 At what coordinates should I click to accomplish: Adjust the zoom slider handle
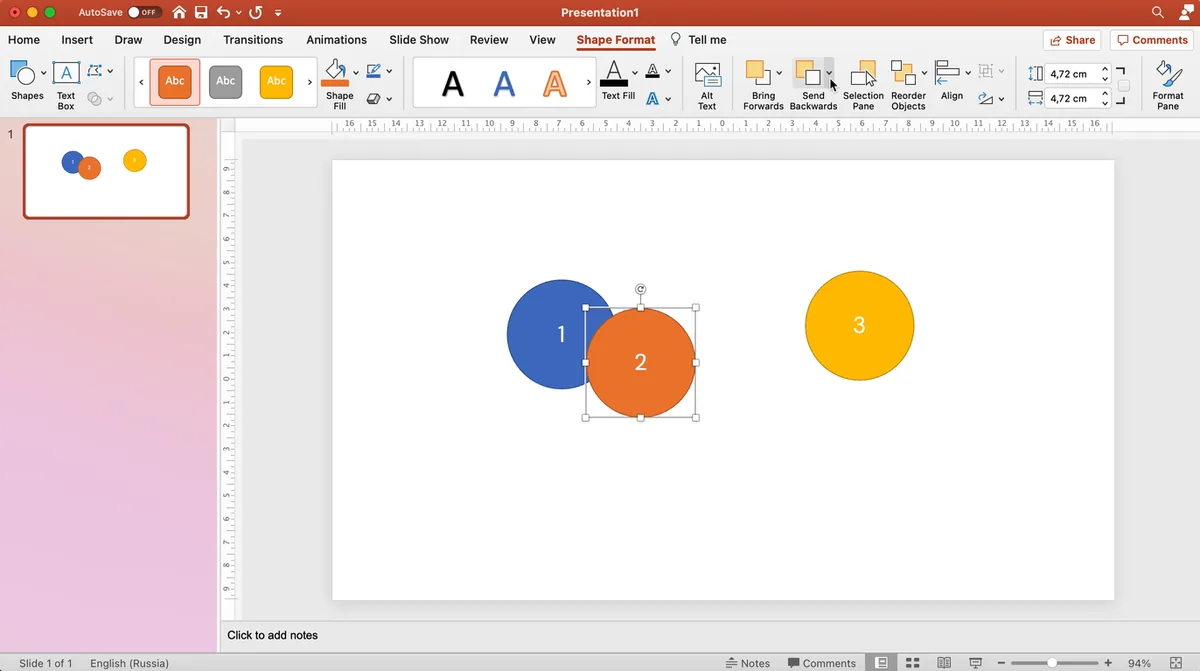tap(1051, 663)
